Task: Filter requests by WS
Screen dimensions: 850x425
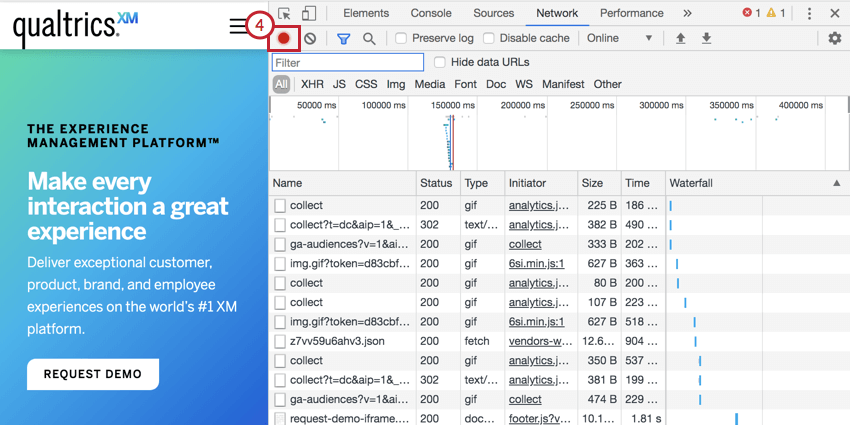Action: point(524,84)
